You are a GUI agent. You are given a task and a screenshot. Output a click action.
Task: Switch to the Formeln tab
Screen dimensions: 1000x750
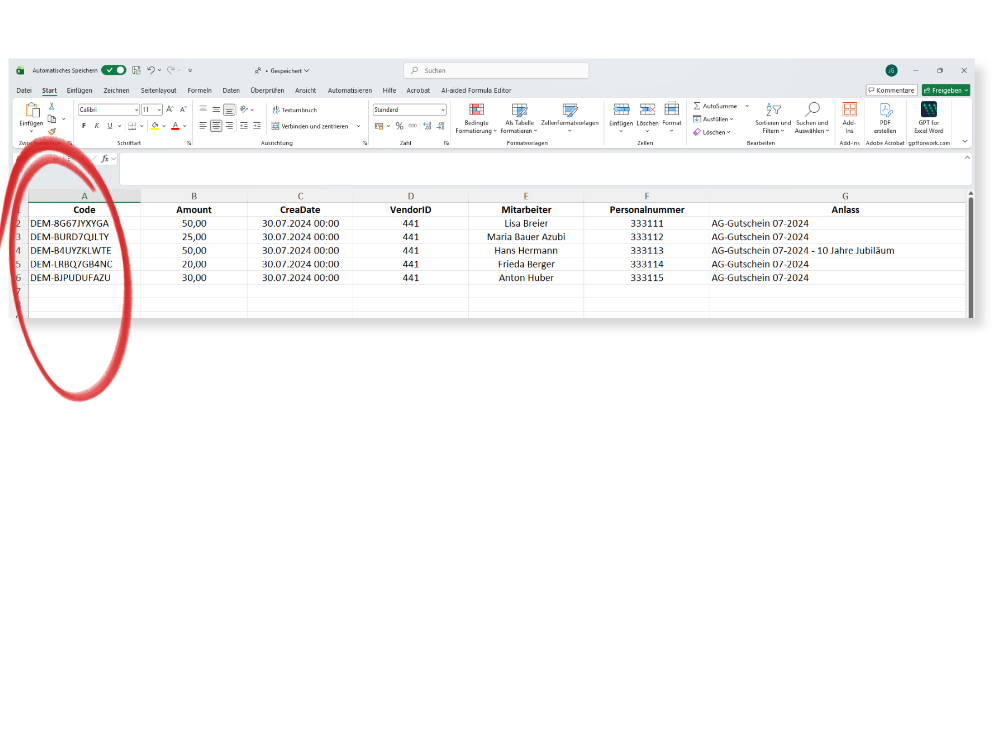click(x=199, y=90)
